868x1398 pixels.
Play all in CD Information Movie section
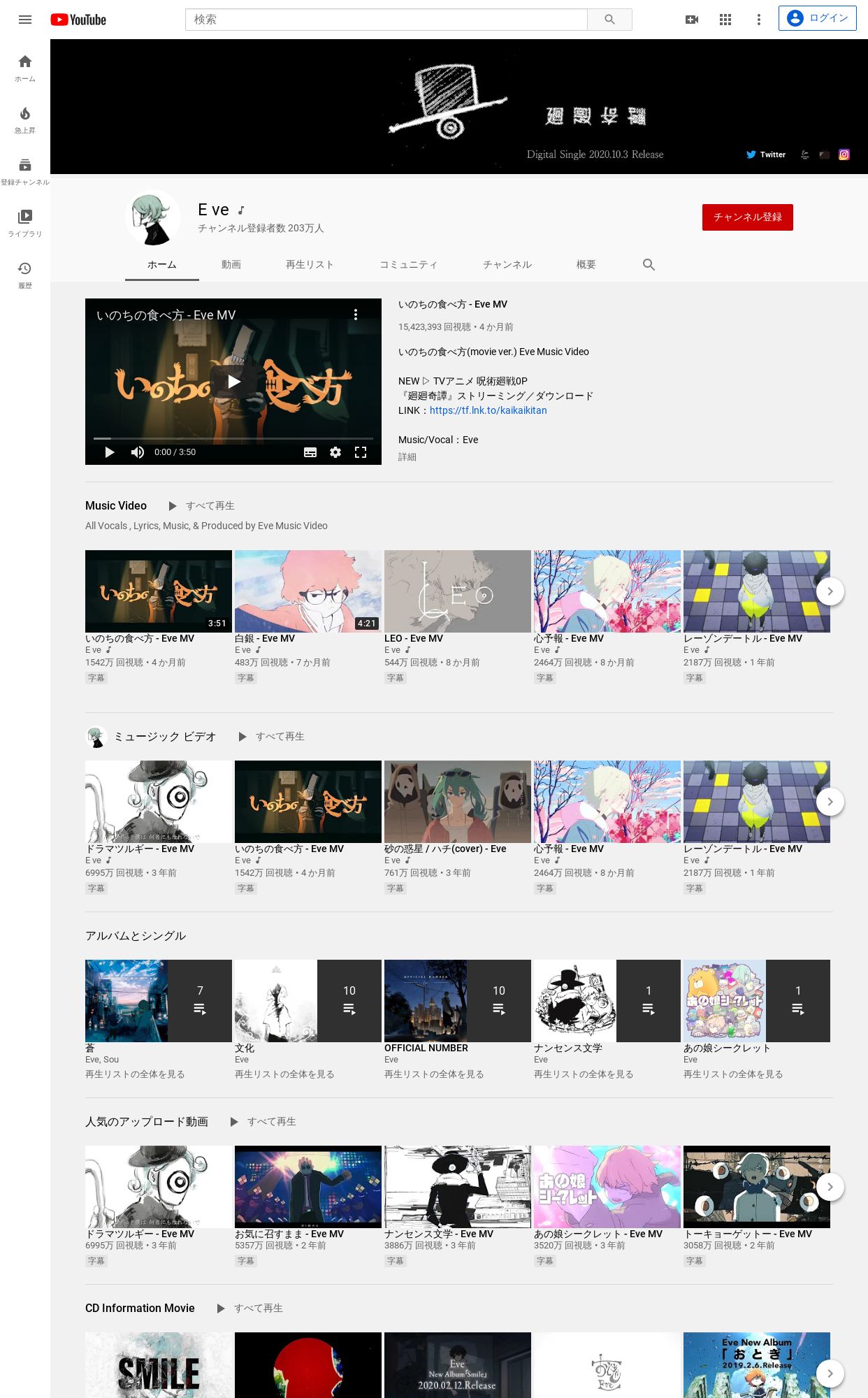pyautogui.click(x=249, y=1308)
